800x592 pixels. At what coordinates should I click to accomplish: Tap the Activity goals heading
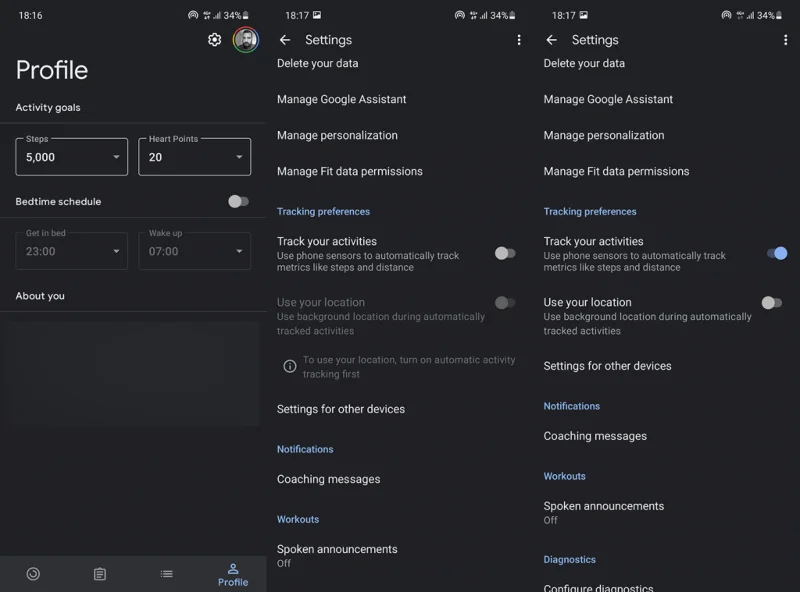(48, 107)
